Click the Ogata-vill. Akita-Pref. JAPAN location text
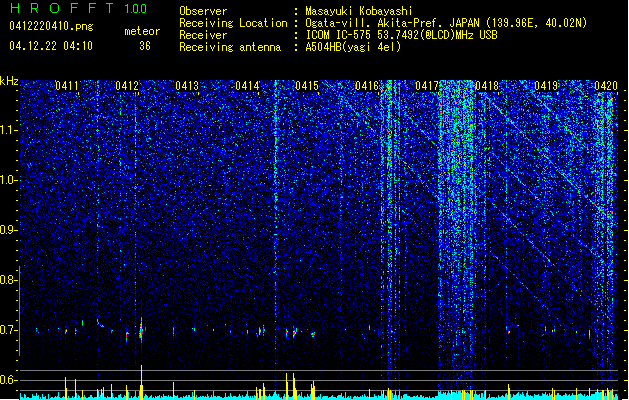Viewport: 629px width, 400px height. (x=446, y=23)
